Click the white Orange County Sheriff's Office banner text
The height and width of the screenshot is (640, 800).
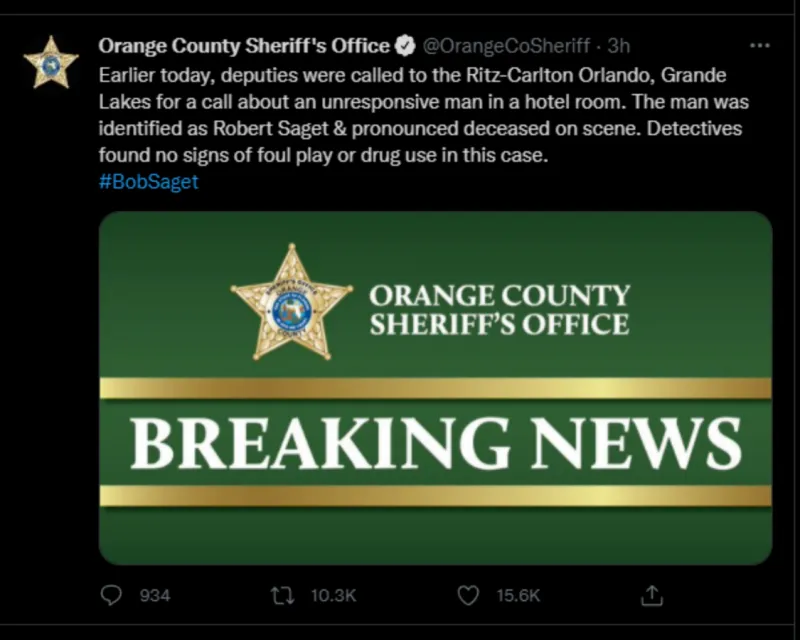500,310
